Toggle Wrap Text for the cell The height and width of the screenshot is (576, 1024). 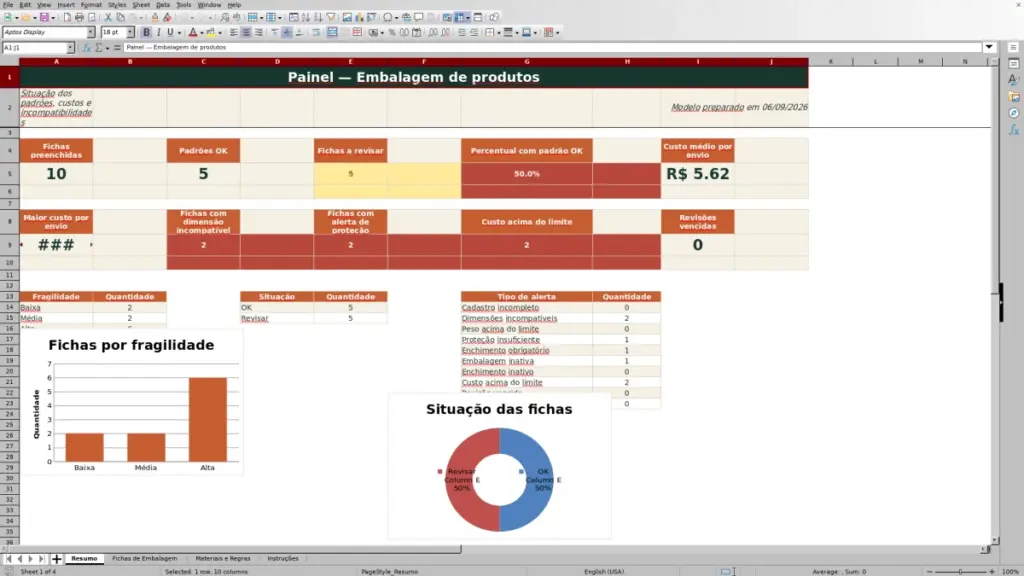pos(316,33)
